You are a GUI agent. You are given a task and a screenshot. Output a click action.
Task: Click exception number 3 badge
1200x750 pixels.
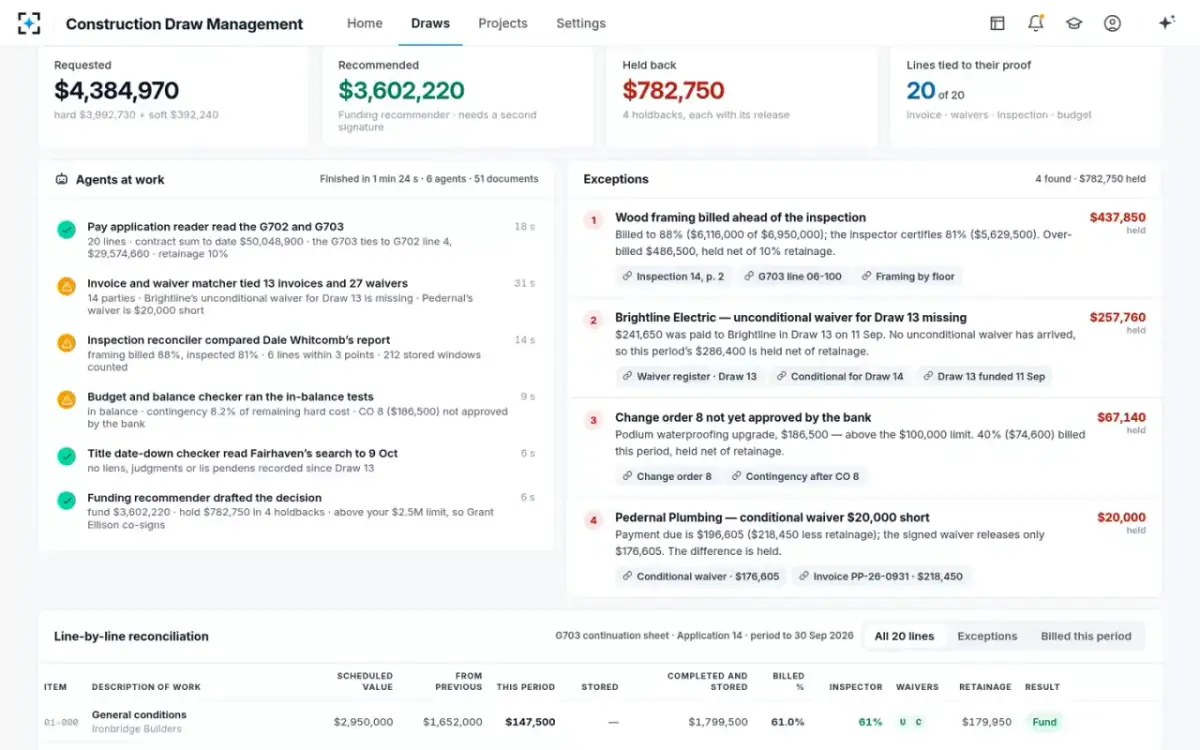[593, 420]
